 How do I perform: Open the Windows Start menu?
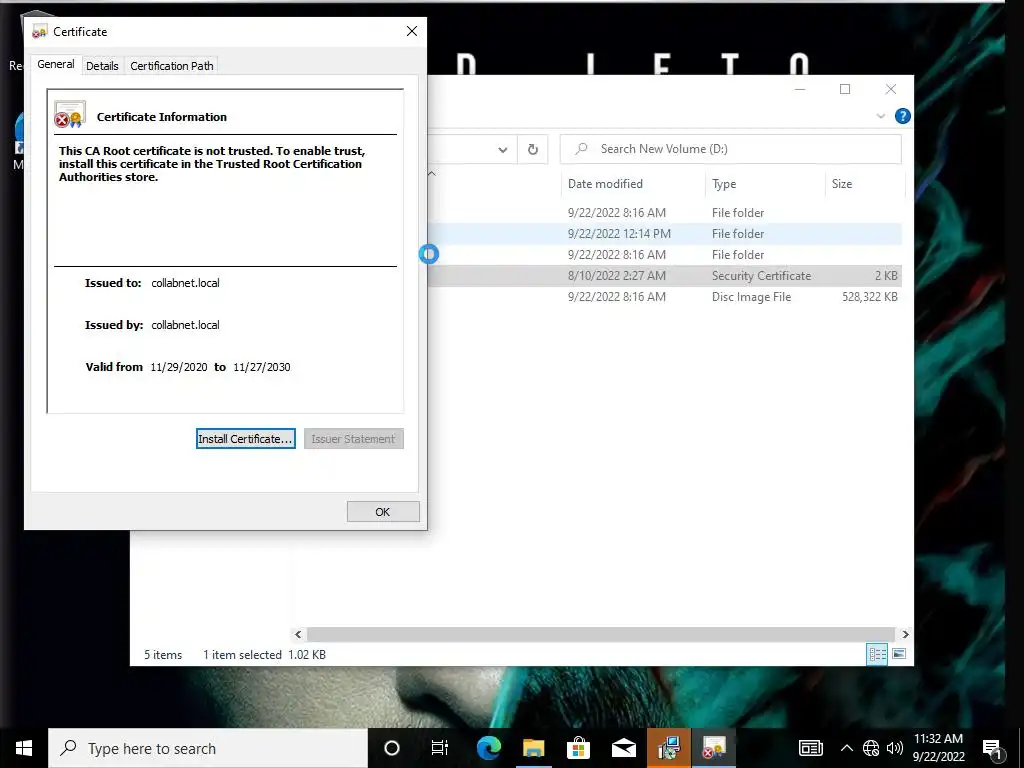(x=24, y=748)
